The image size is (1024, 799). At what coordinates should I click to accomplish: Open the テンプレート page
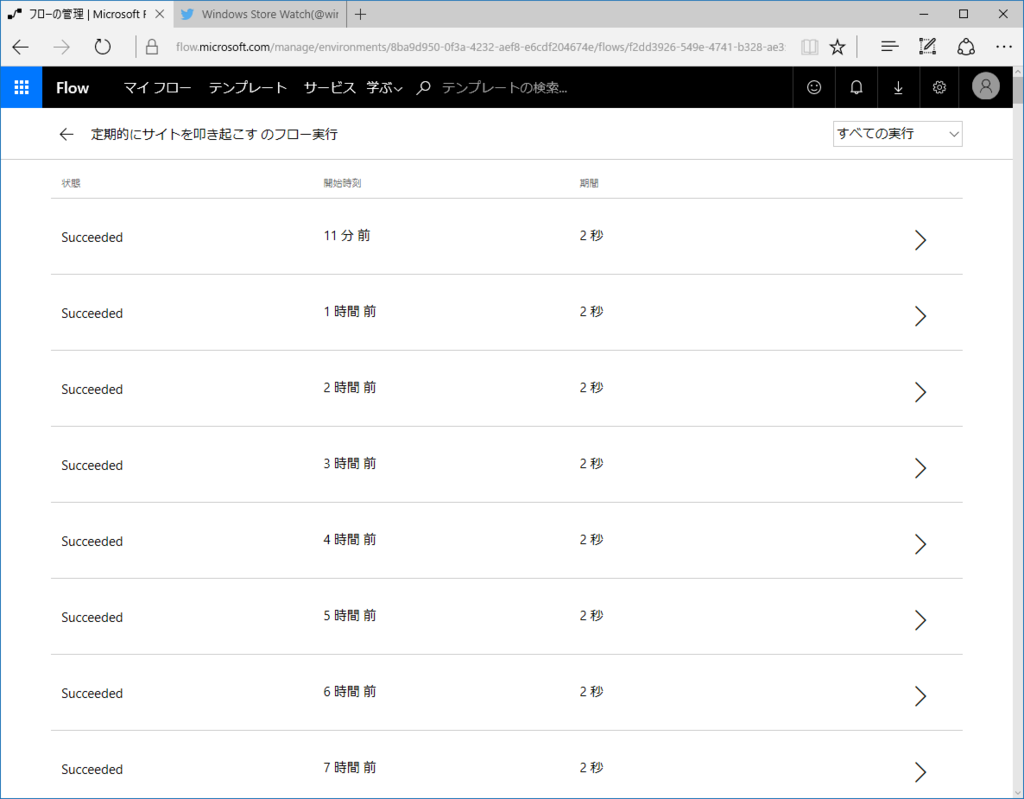[x=248, y=88]
